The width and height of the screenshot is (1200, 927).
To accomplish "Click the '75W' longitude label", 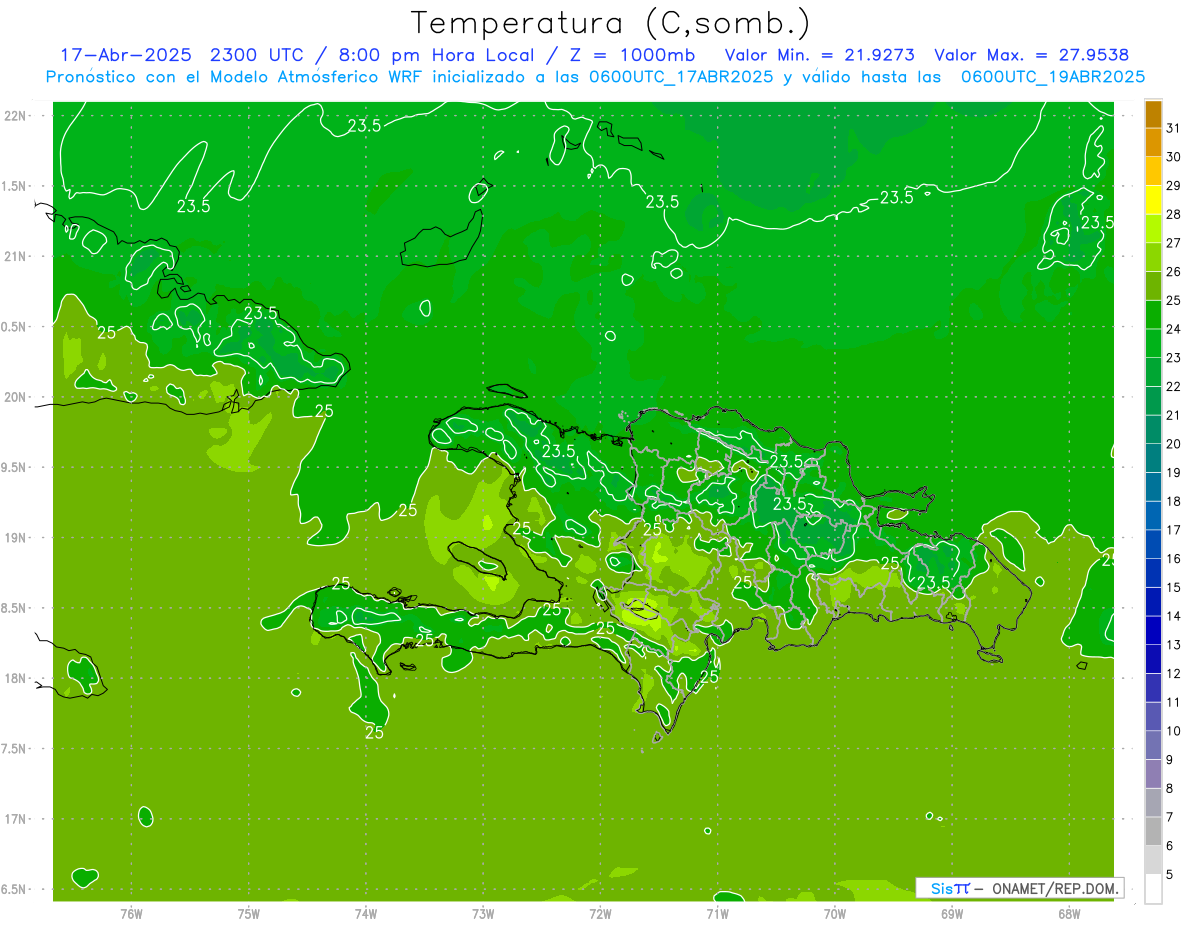I will coord(249,913).
